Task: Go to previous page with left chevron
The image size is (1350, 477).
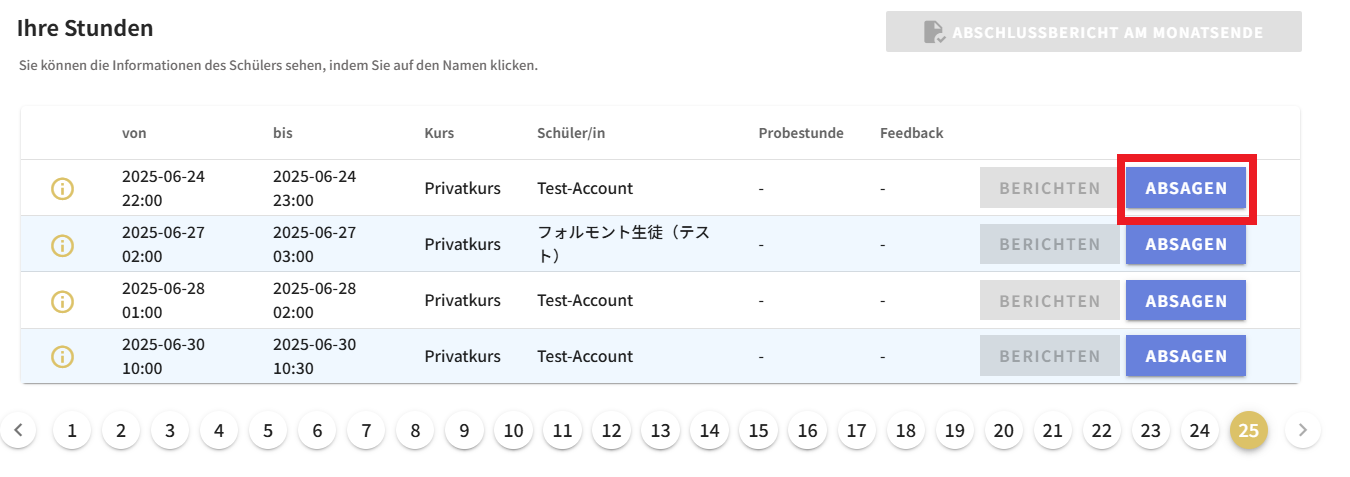Action: pyautogui.click(x=18, y=431)
